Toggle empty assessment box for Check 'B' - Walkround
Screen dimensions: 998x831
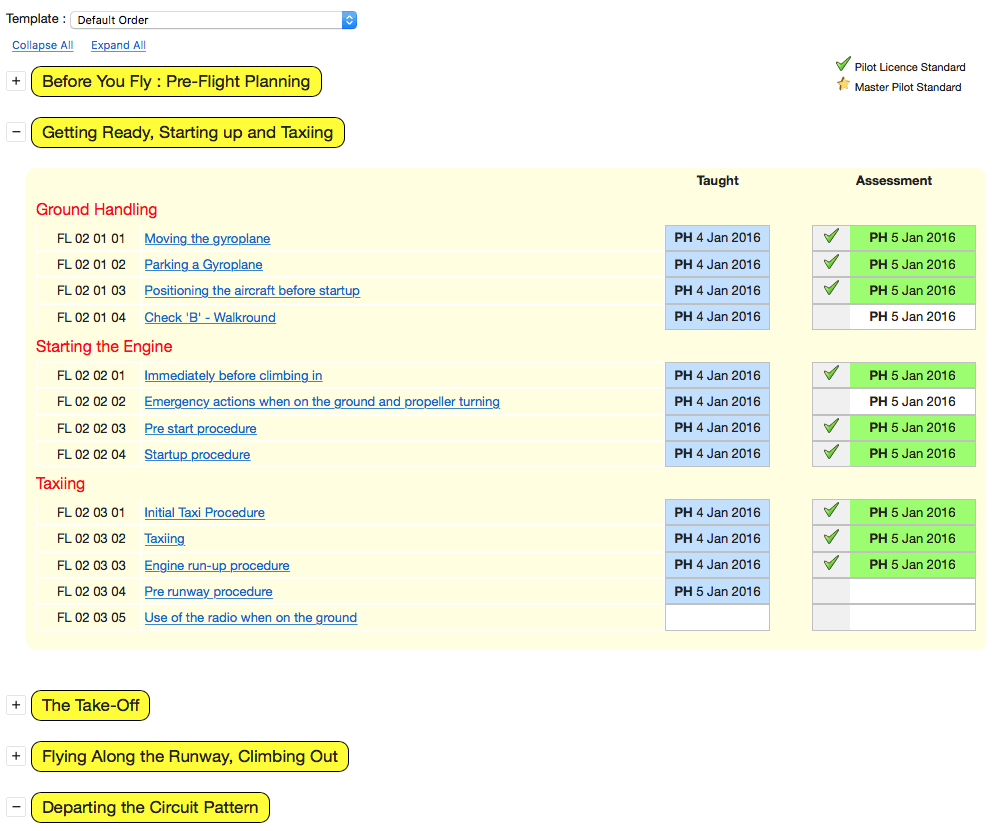830,317
